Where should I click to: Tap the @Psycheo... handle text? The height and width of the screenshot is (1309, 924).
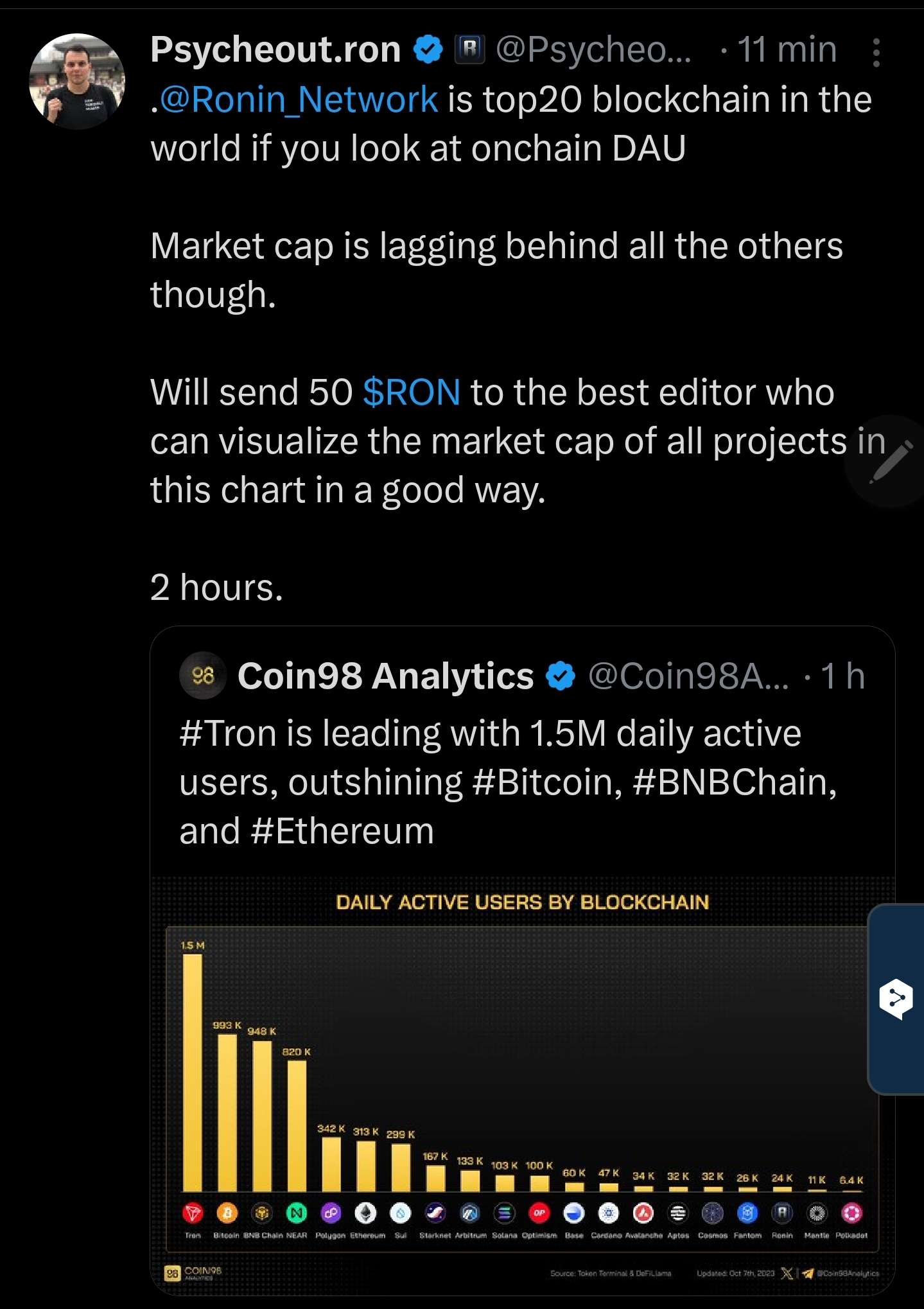click(593, 49)
